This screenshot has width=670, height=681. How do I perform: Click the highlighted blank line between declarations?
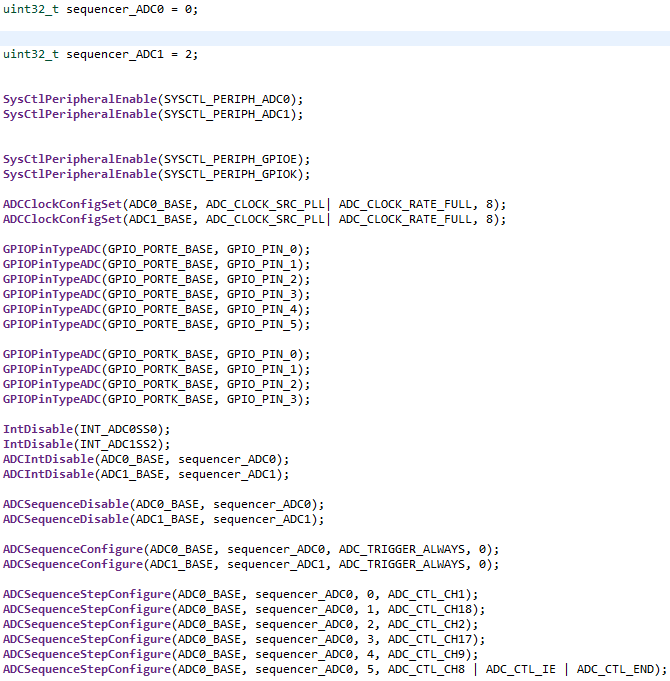(335, 38)
